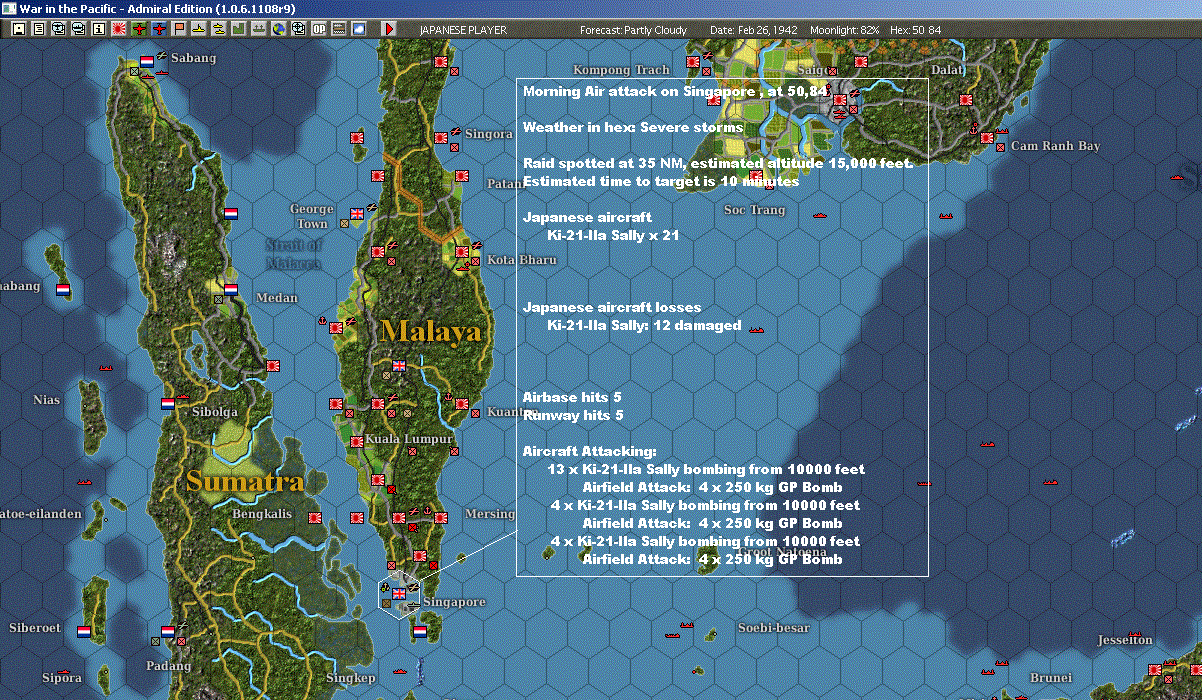Click the Dutch flag south of Singapore
This screenshot has width=1202, height=700.
[x=420, y=632]
